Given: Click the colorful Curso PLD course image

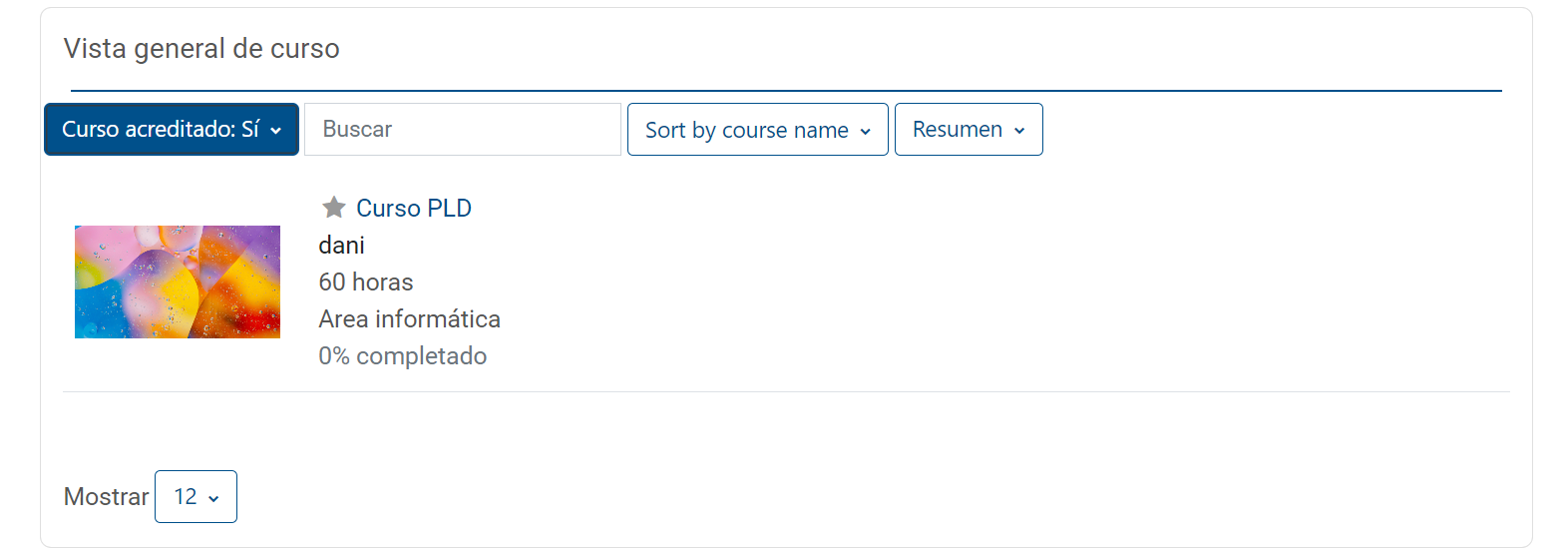Looking at the screenshot, I should (x=178, y=281).
